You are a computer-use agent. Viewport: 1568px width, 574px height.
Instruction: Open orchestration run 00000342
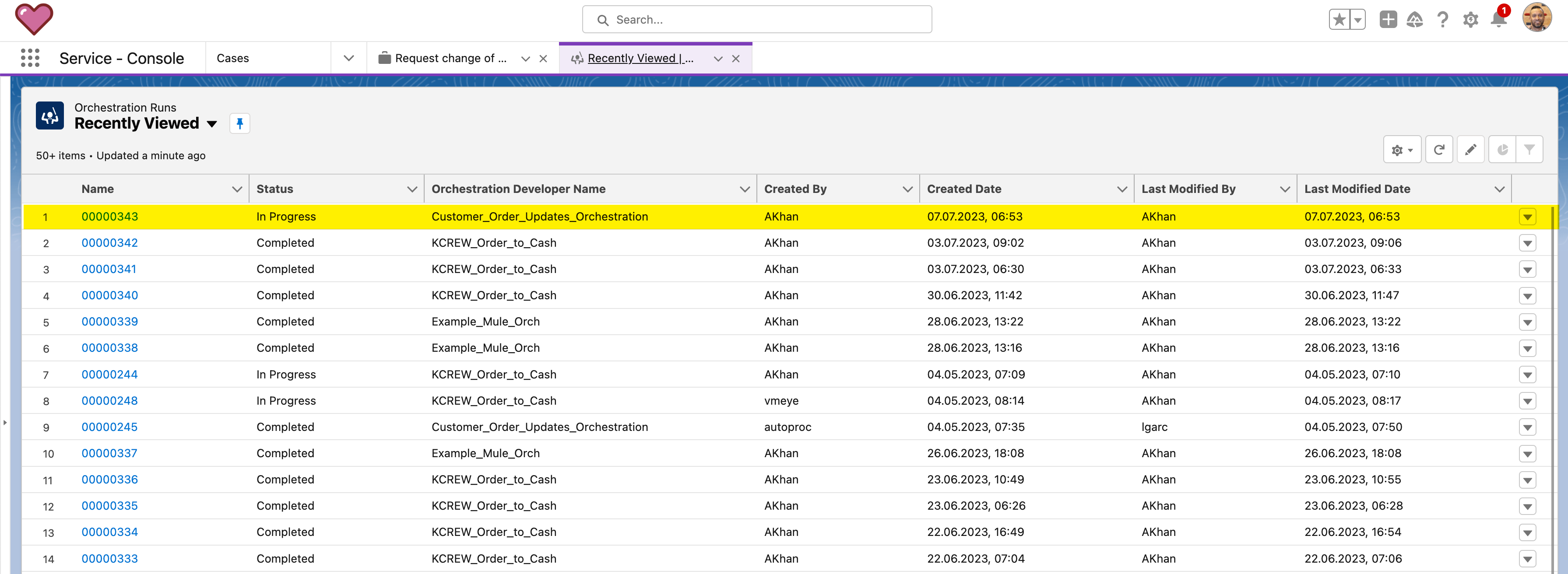coord(109,243)
